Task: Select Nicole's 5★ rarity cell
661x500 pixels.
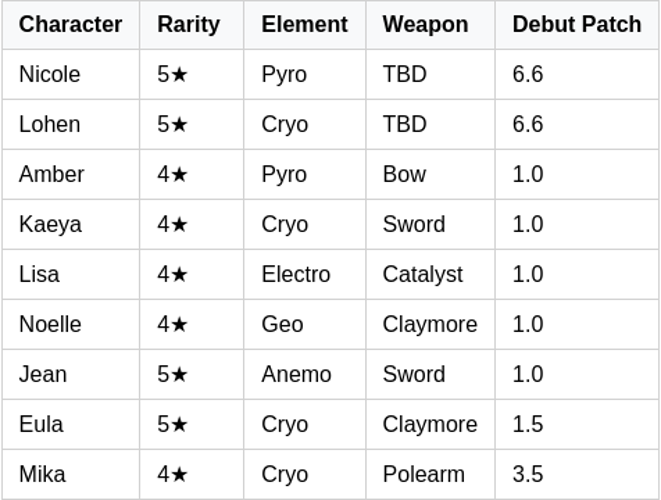Action: (173, 75)
